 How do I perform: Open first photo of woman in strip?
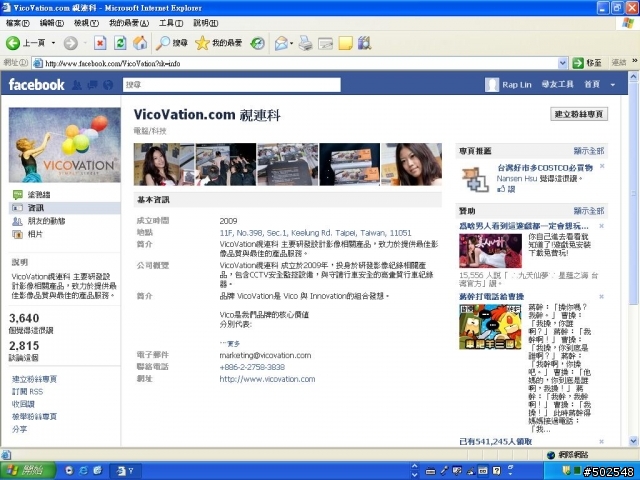click(164, 164)
